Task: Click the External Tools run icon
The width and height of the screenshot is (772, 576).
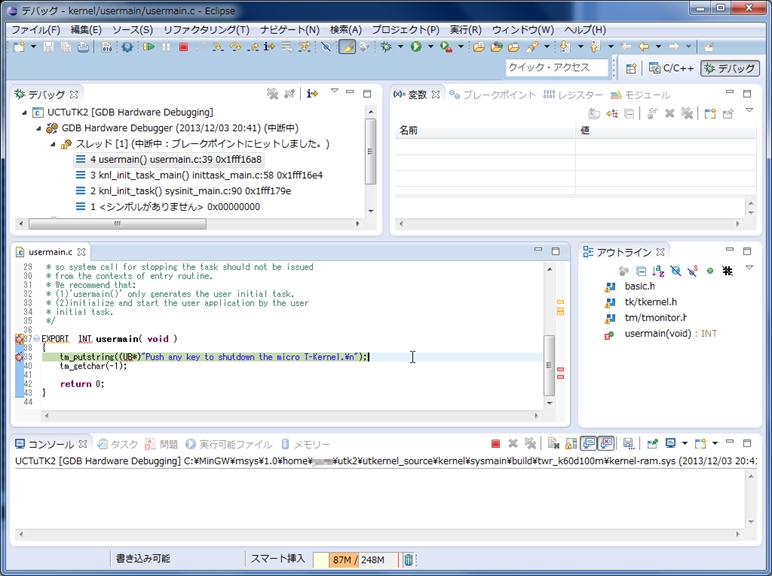Action: (447, 47)
